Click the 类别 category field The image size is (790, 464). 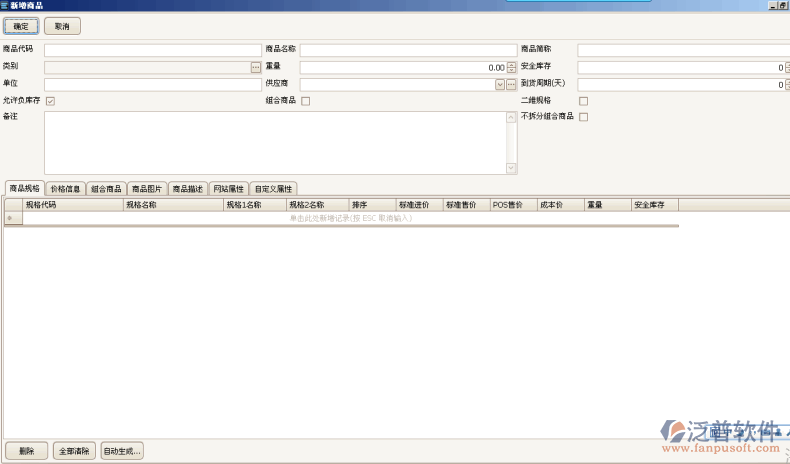148,68
